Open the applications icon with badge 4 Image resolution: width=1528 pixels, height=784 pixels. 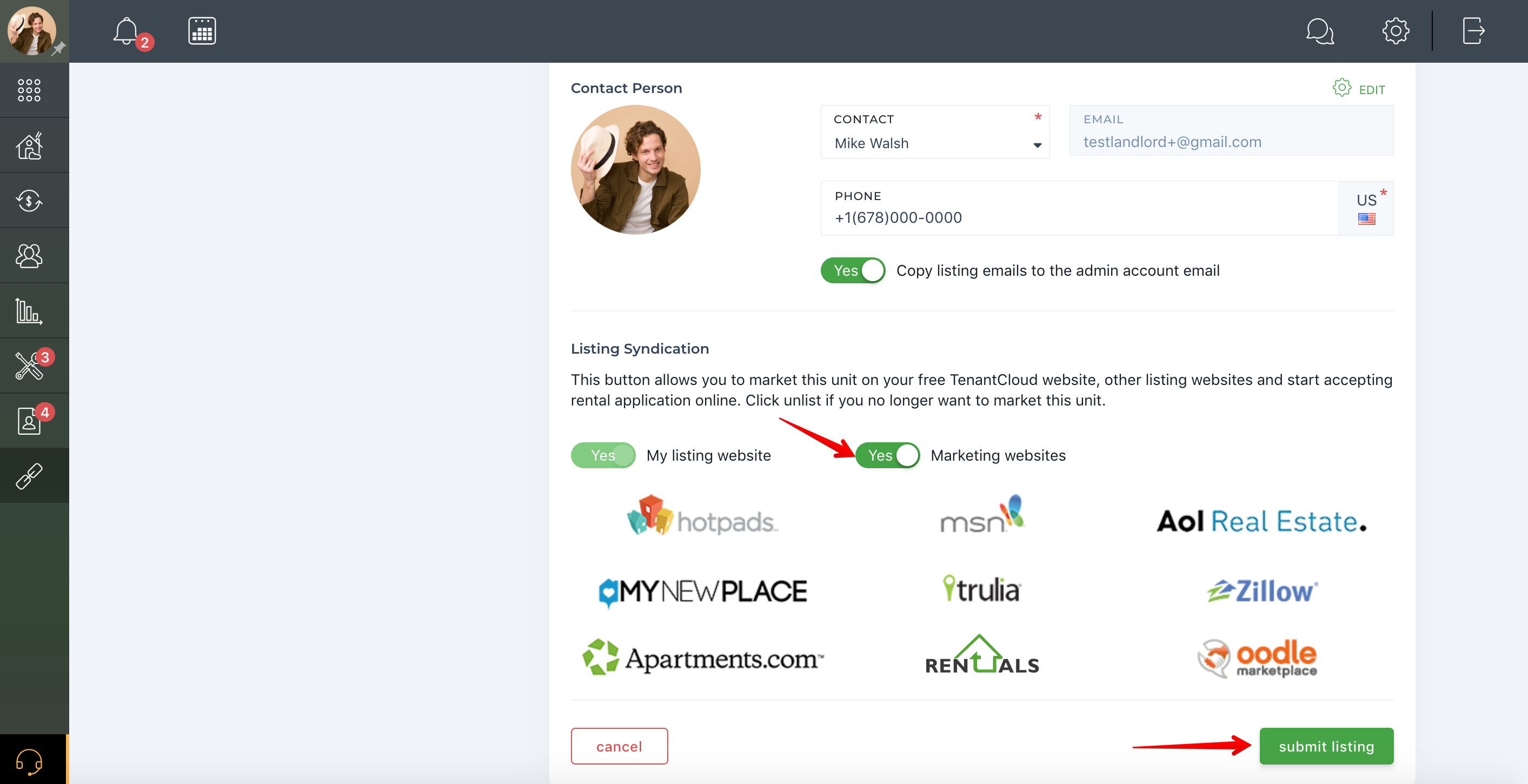tap(29, 421)
